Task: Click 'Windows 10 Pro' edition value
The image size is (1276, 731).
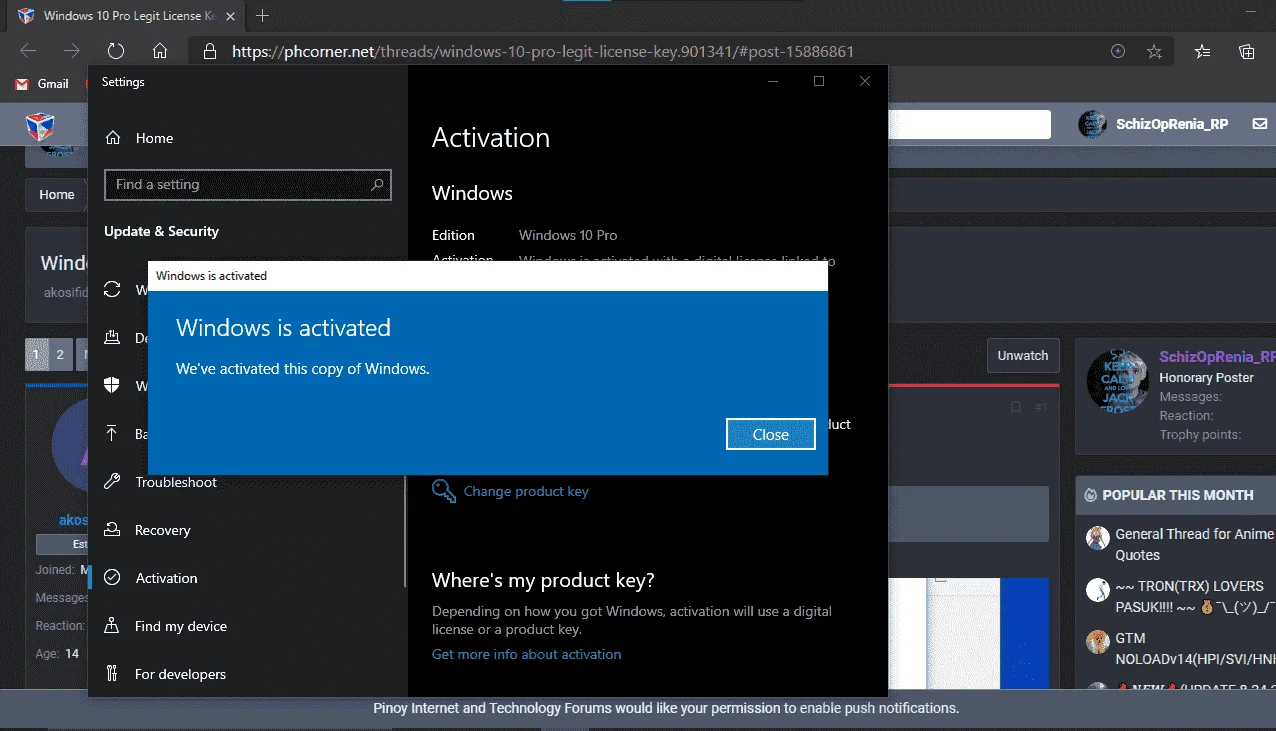Action: click(x=568, y=235)
